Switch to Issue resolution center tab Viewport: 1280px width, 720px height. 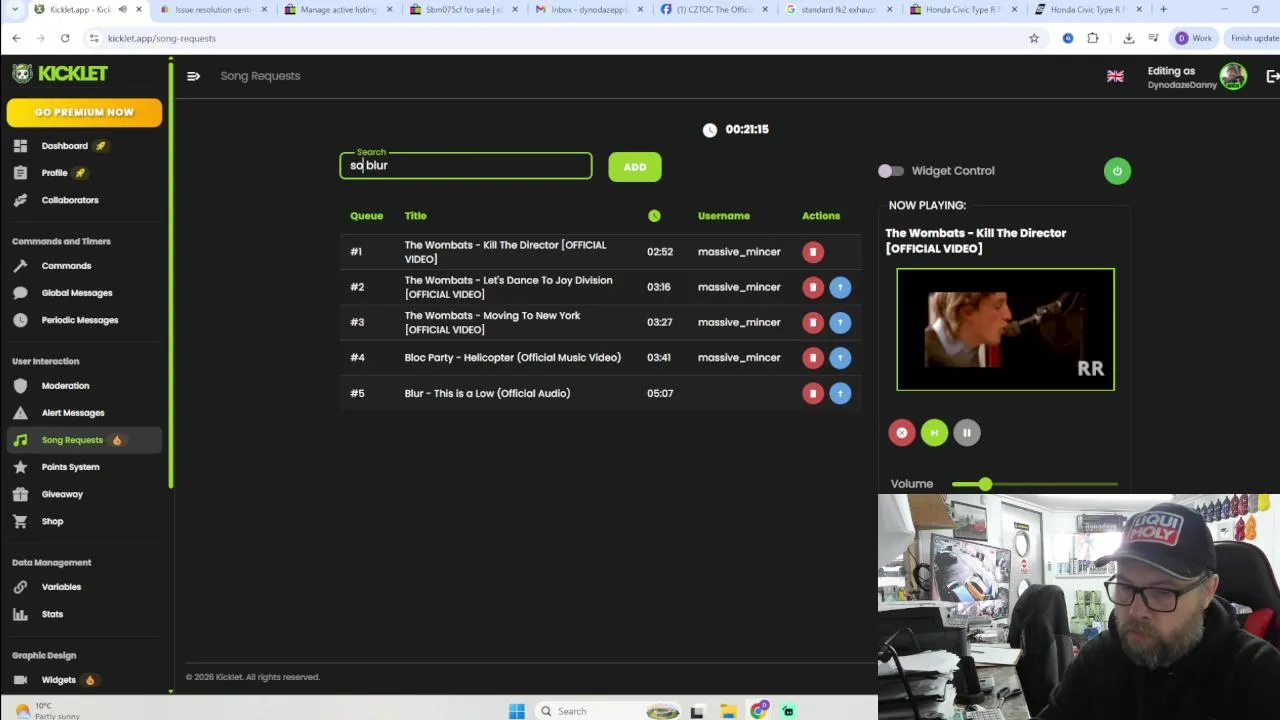212,10
